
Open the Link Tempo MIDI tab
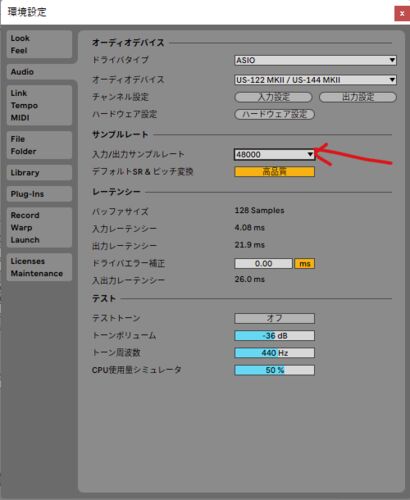39,105
